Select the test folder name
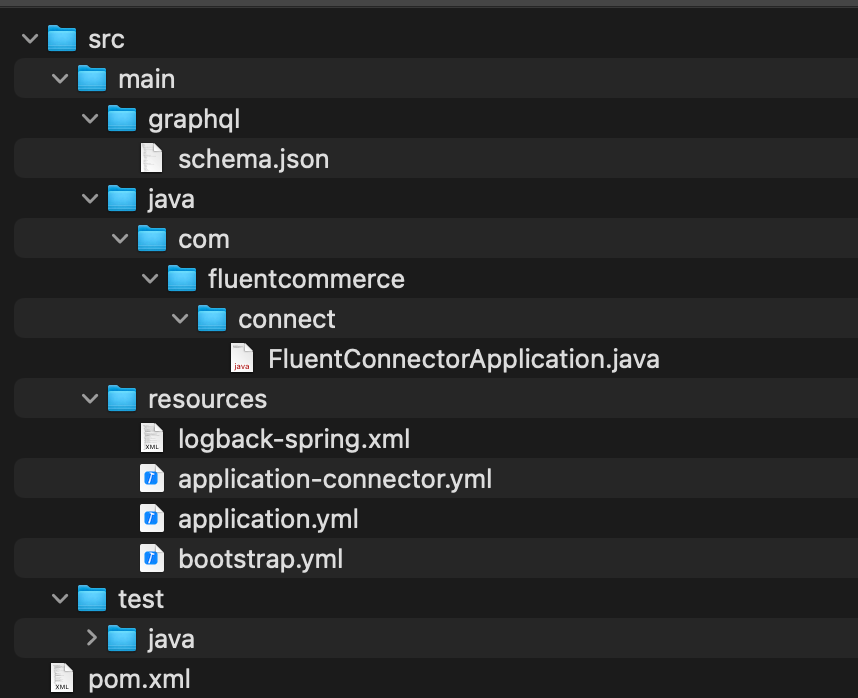Screen dimensions: 858x698 click(x=141, y=599)
